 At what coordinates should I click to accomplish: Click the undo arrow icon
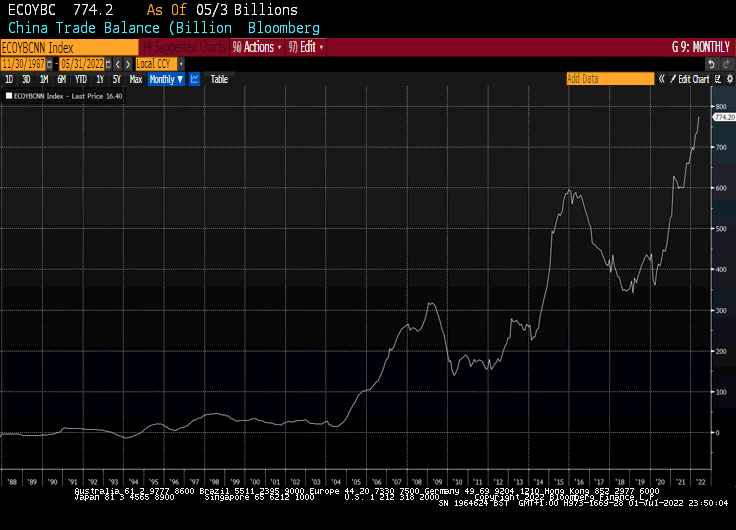[712, 64]
